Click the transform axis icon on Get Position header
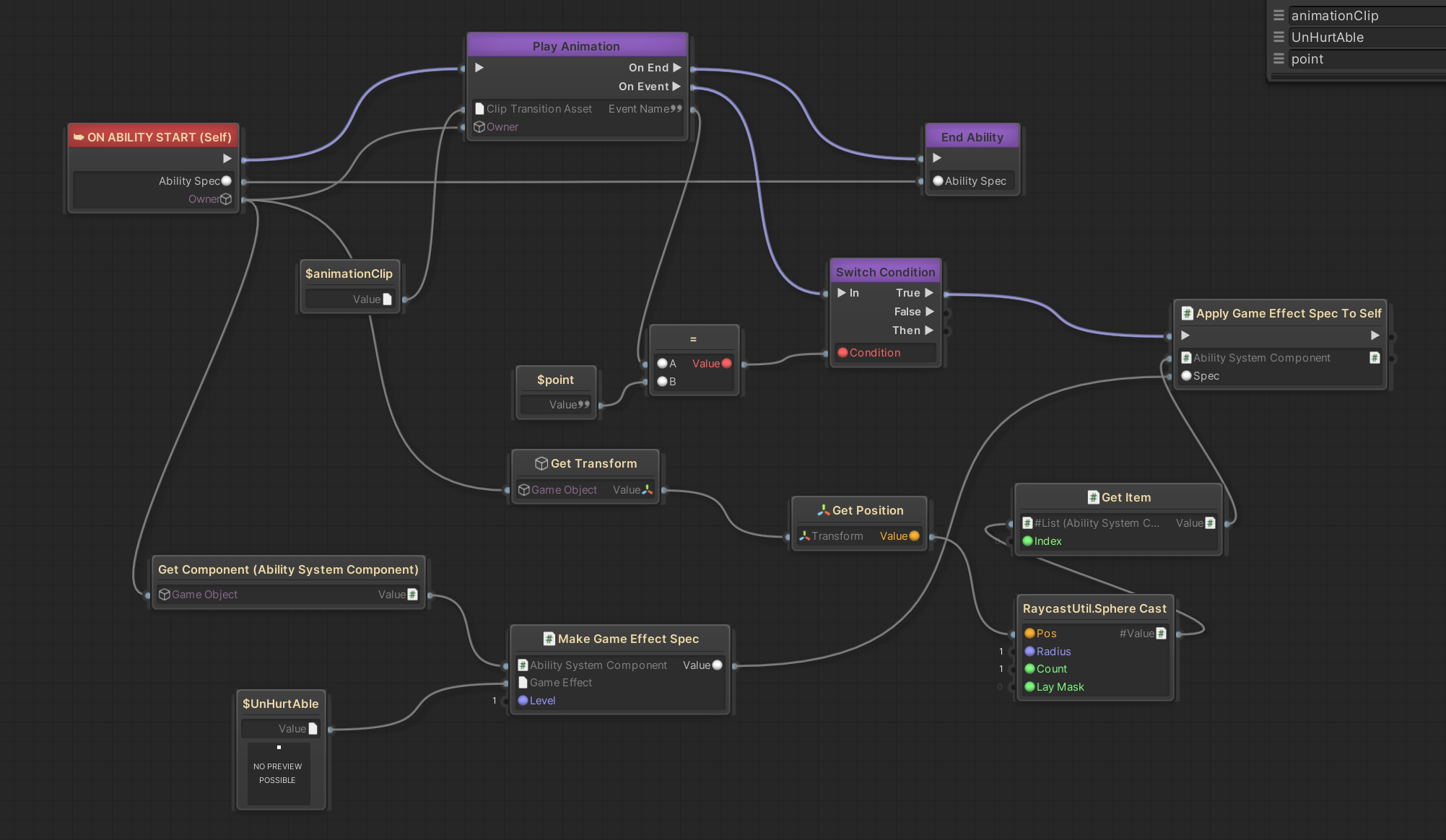Screen dimensions: 1446x840 pyautogui.click(x=823, y=510)
